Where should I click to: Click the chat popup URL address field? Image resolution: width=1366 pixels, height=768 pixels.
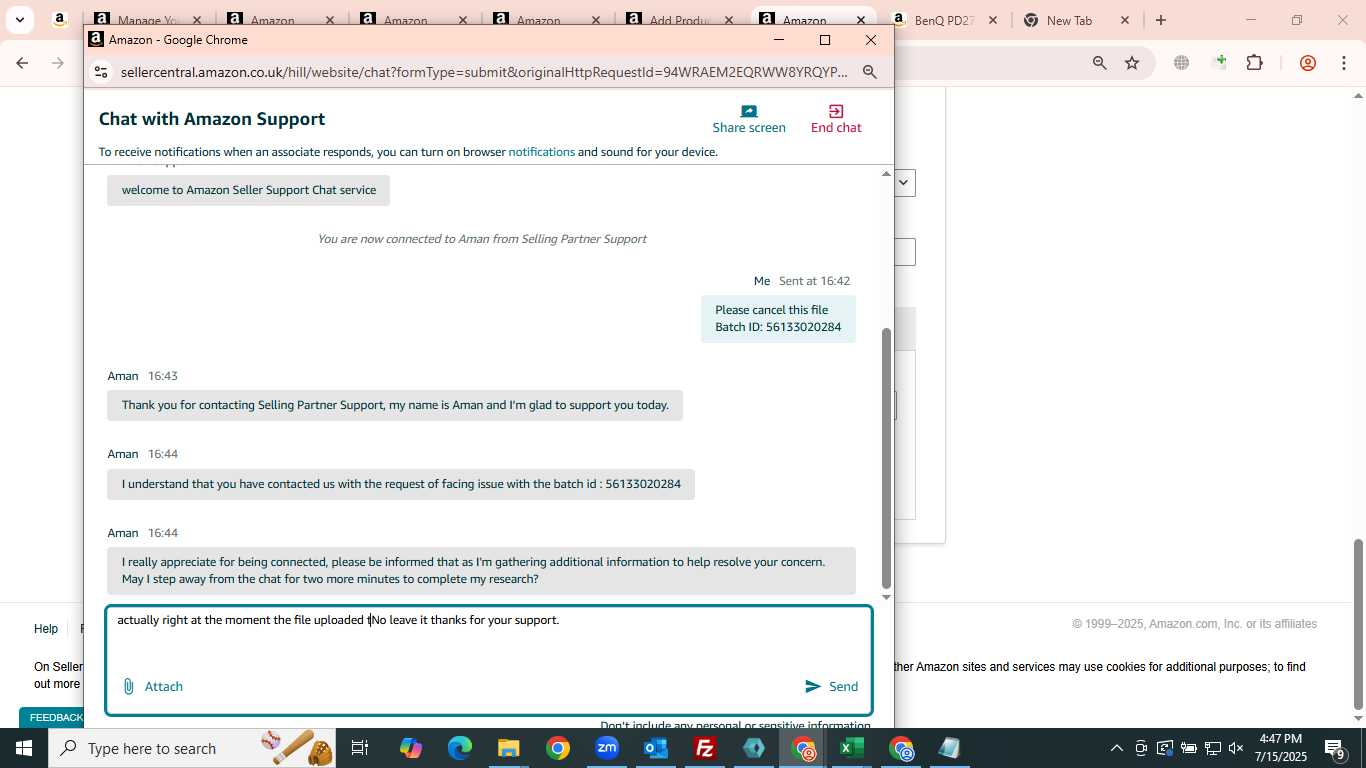(484, 72)
